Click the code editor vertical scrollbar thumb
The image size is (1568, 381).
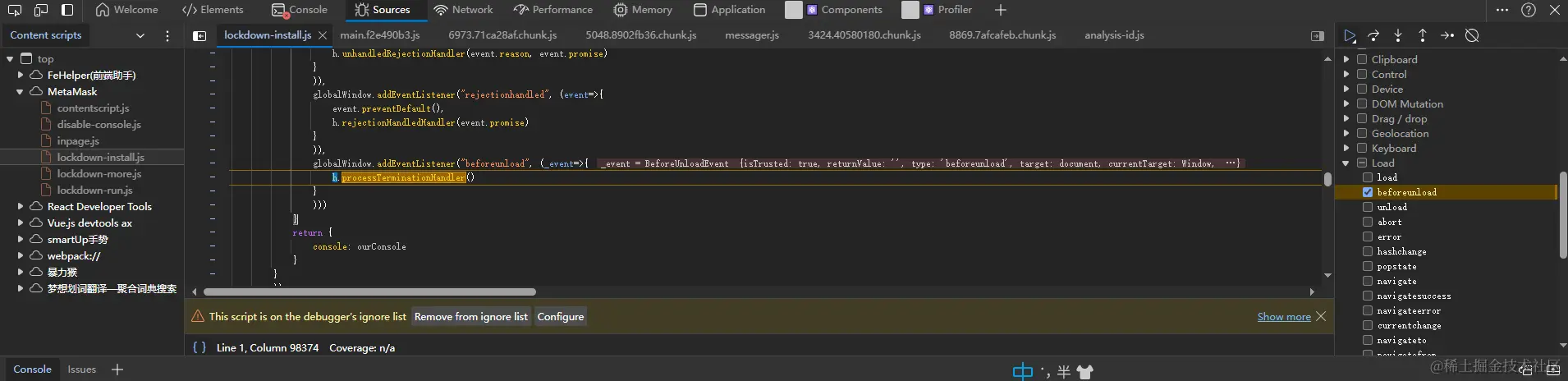pyautogui.click(x=1327, y=179)
